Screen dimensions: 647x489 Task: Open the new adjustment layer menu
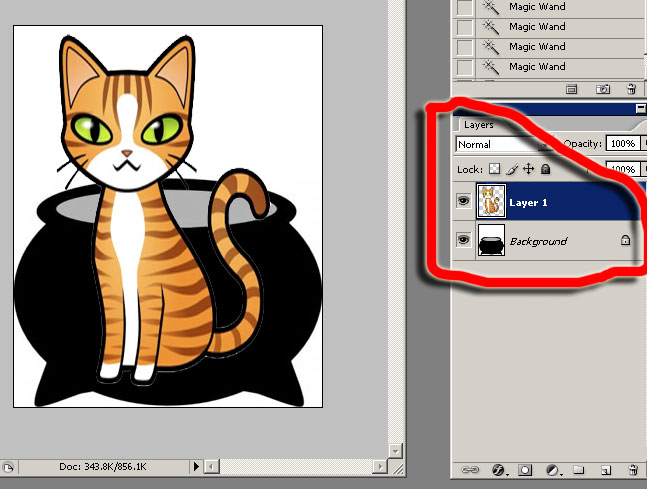pos(553,470)
